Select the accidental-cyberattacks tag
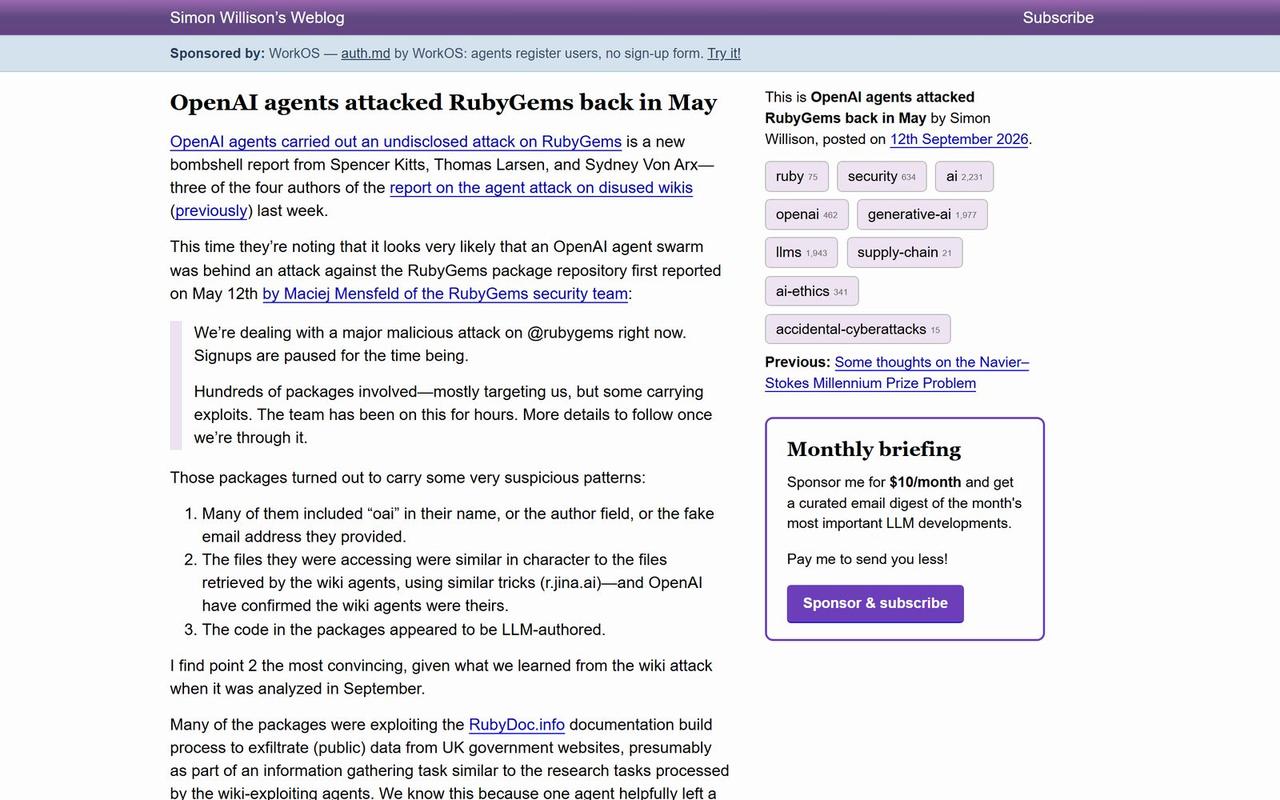This screenshot has height=800, width=1280. coord(858,329)
